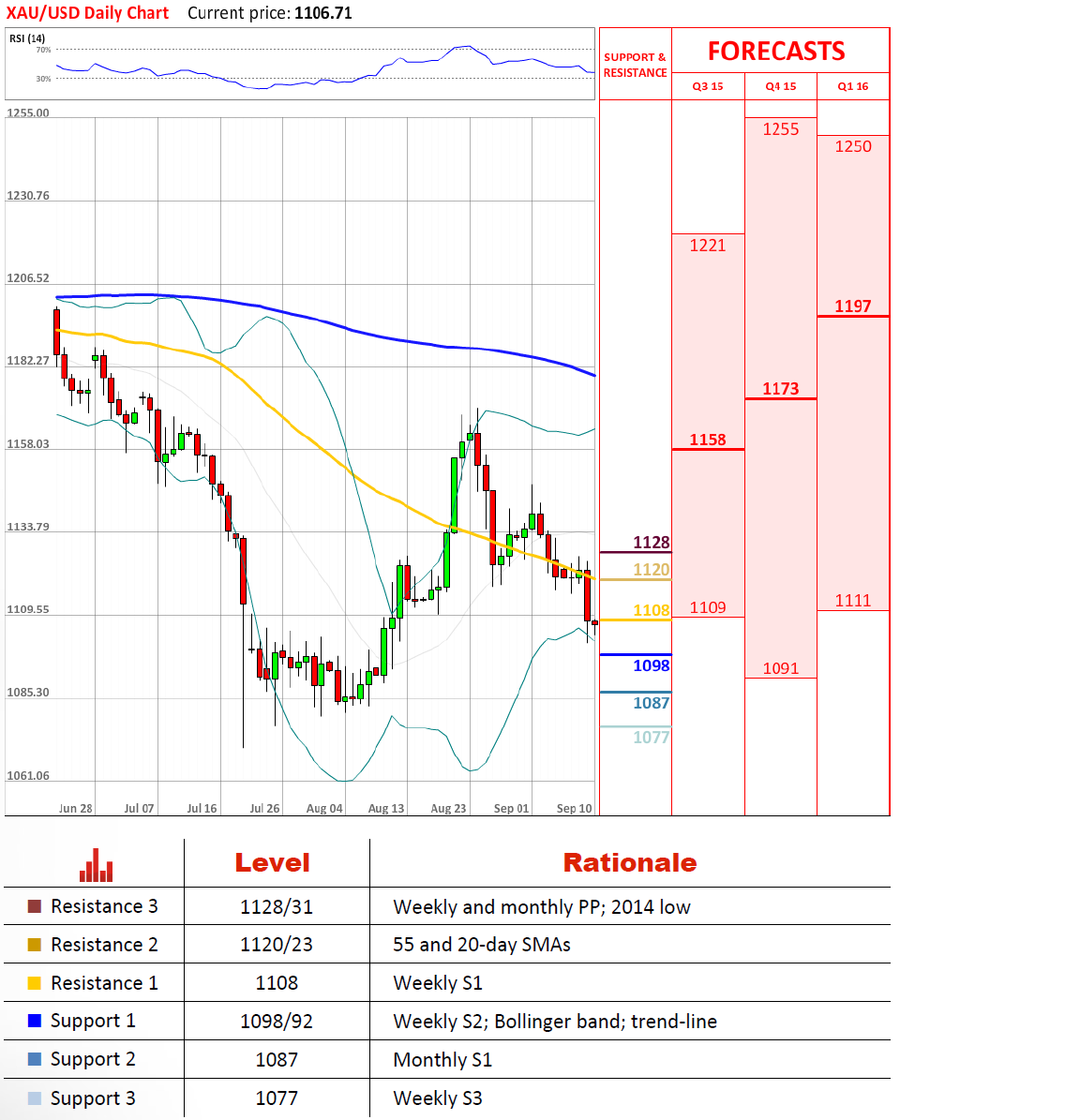Select the Resistance 2 color swatch
1080x1120 pixels.
(x=35, y=945)
